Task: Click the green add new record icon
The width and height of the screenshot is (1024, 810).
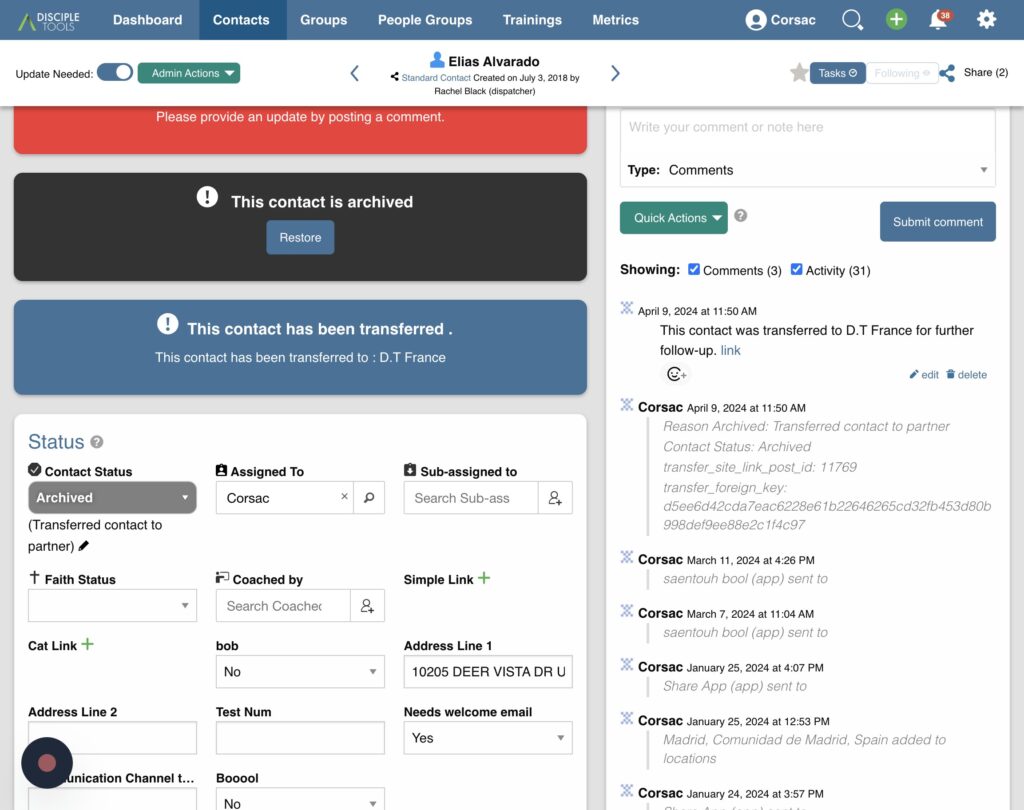Action: point(896,20)
